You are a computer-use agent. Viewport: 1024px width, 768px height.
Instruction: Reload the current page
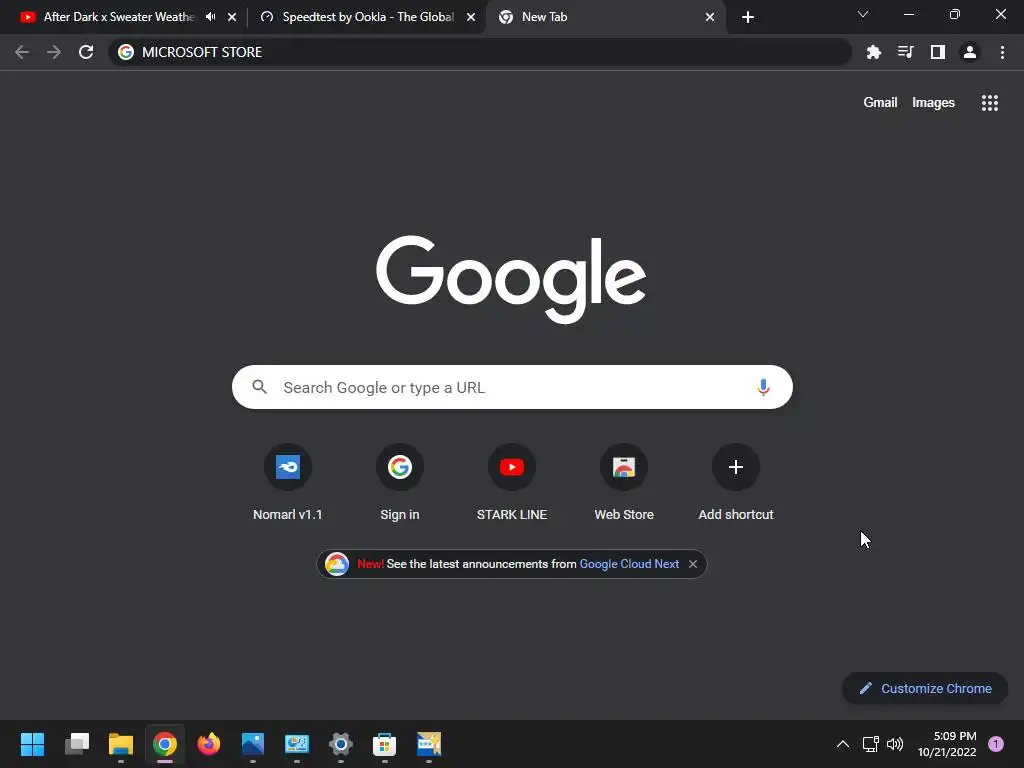(x=86, y=52)
